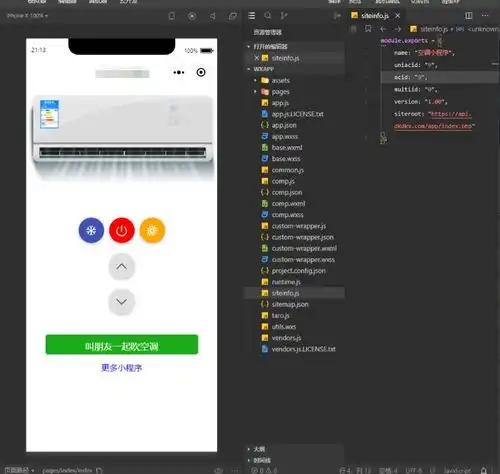Open the search icon in sidebar toolbar
This screenshot has width=500, height=474.
pyautogui.click(x=267, y=16)
